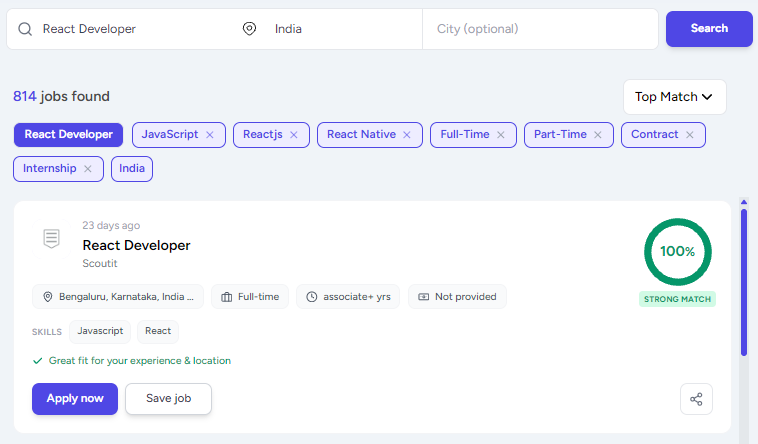Click the share icon on the job card
Viewport: 758px width, 444px height.
(x=696, y=399)
